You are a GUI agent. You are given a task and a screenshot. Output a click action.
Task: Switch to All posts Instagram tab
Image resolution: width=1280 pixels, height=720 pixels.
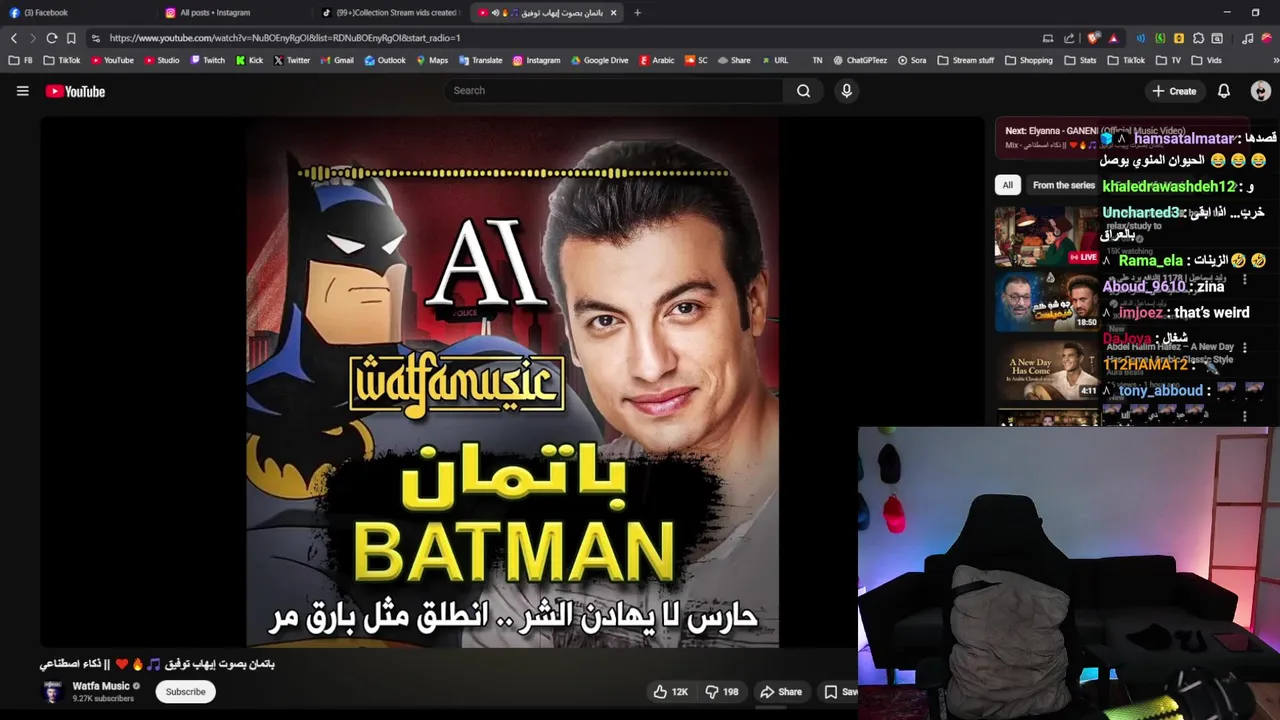[236, 13]
